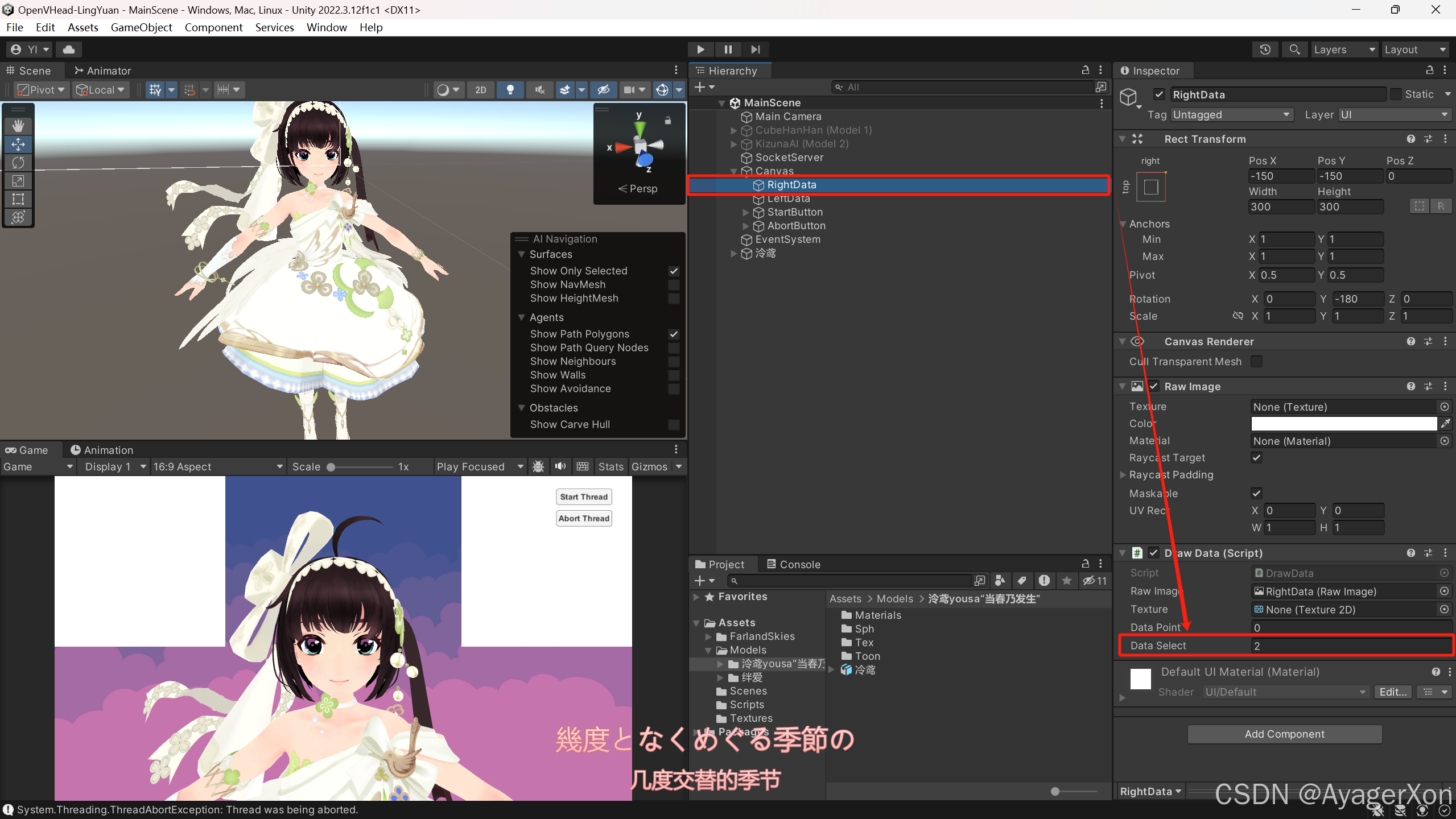Screen dimensions: 1456x819
Task: Toggle RightData active checkbox in Inspector
Action: (1159, 94)
